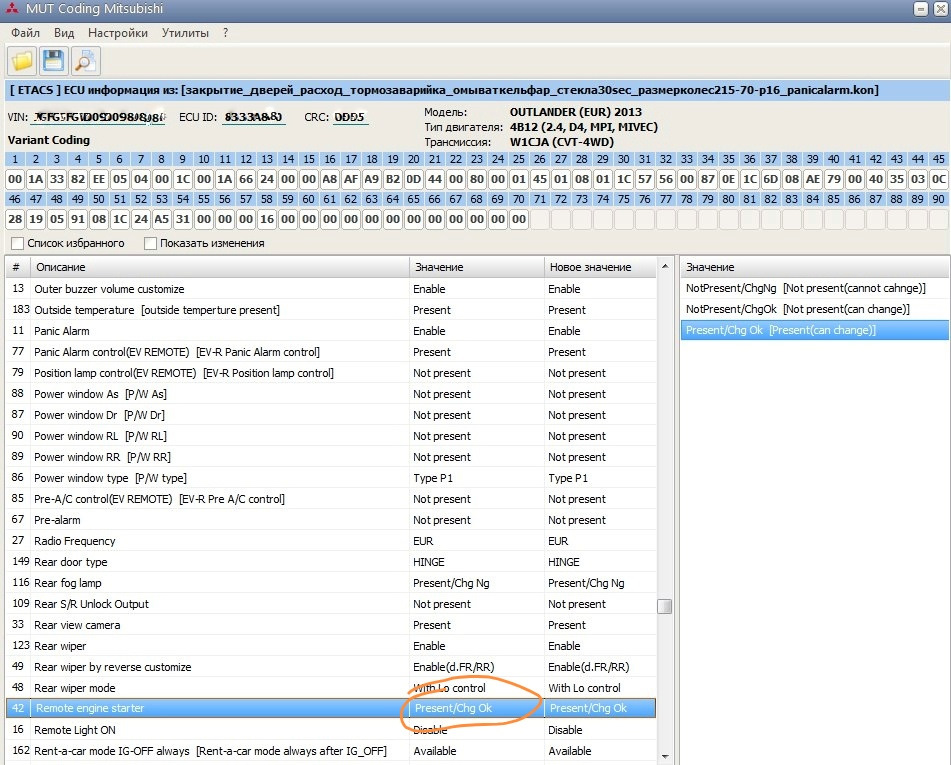Toggle the Показать изменения checkbox
951x765 pixels.
pos(151,243)
